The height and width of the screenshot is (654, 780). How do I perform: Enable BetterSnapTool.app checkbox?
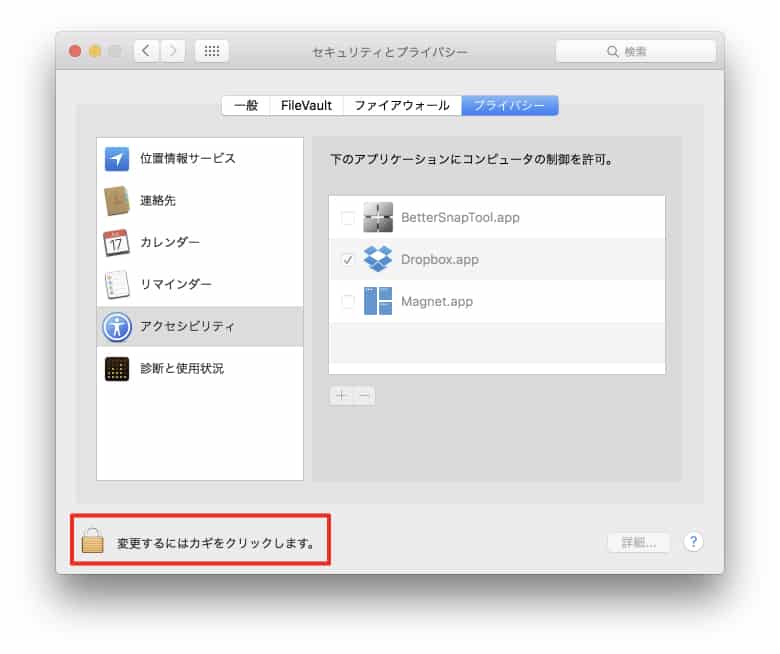[x=348, y=218]
